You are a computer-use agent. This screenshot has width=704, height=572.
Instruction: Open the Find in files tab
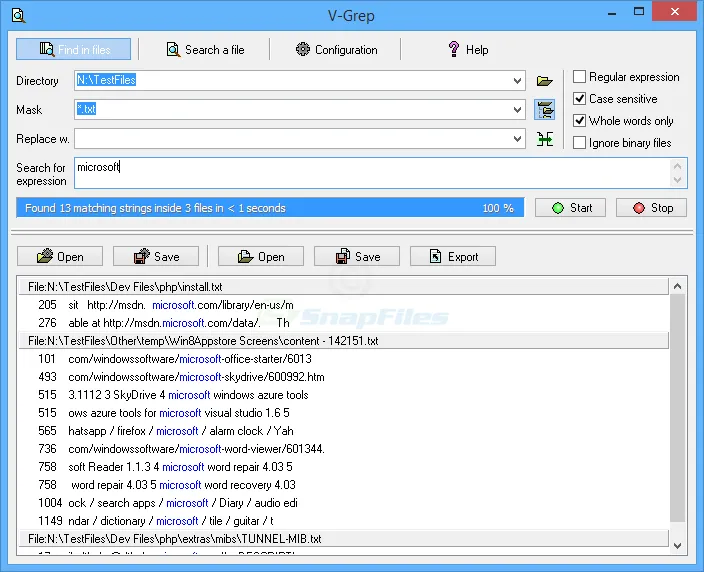tap(74, 49)
